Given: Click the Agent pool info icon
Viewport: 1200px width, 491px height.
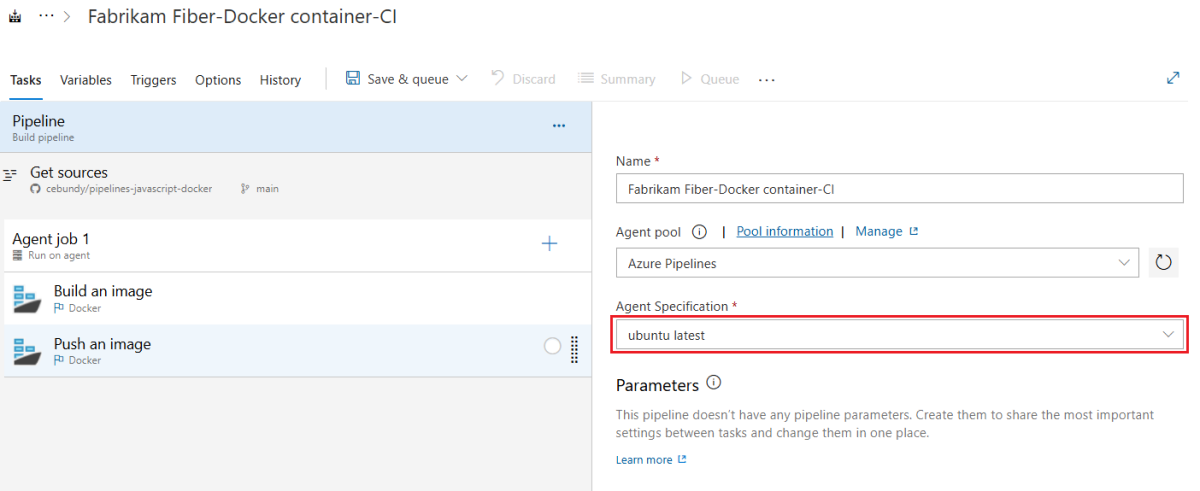Looking at the screenshot, I should point(699,231).
